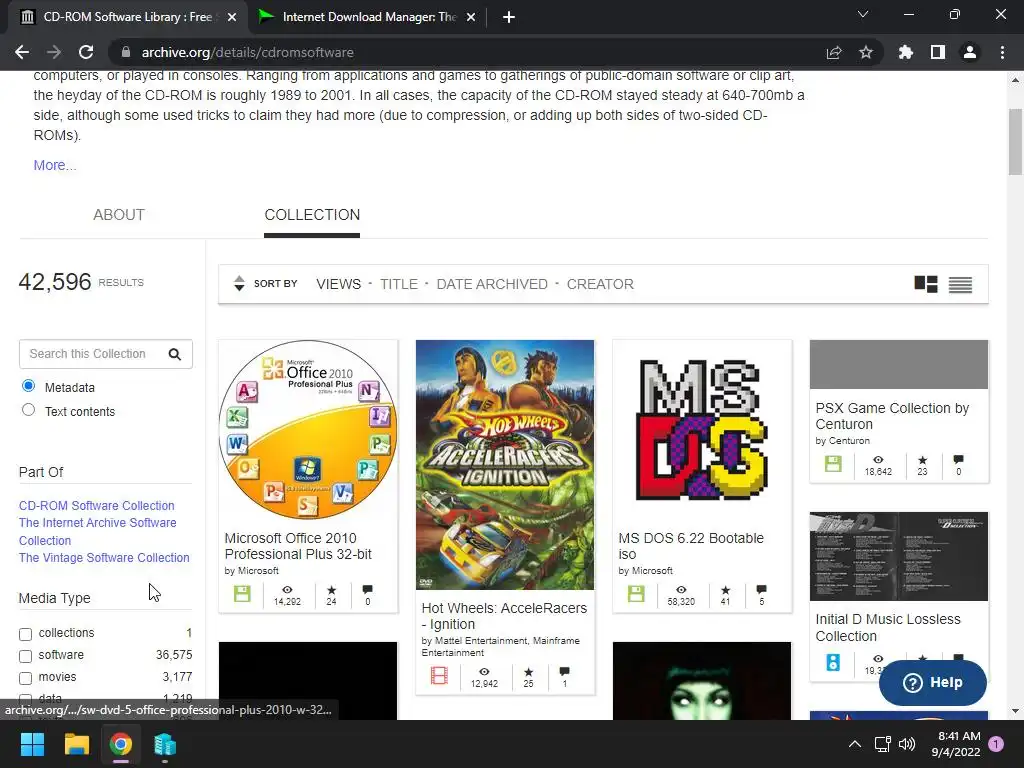Open the CD-ROM Software Collection link
1024x768 pixels.
pyautogui.click(x=97, y=505)
